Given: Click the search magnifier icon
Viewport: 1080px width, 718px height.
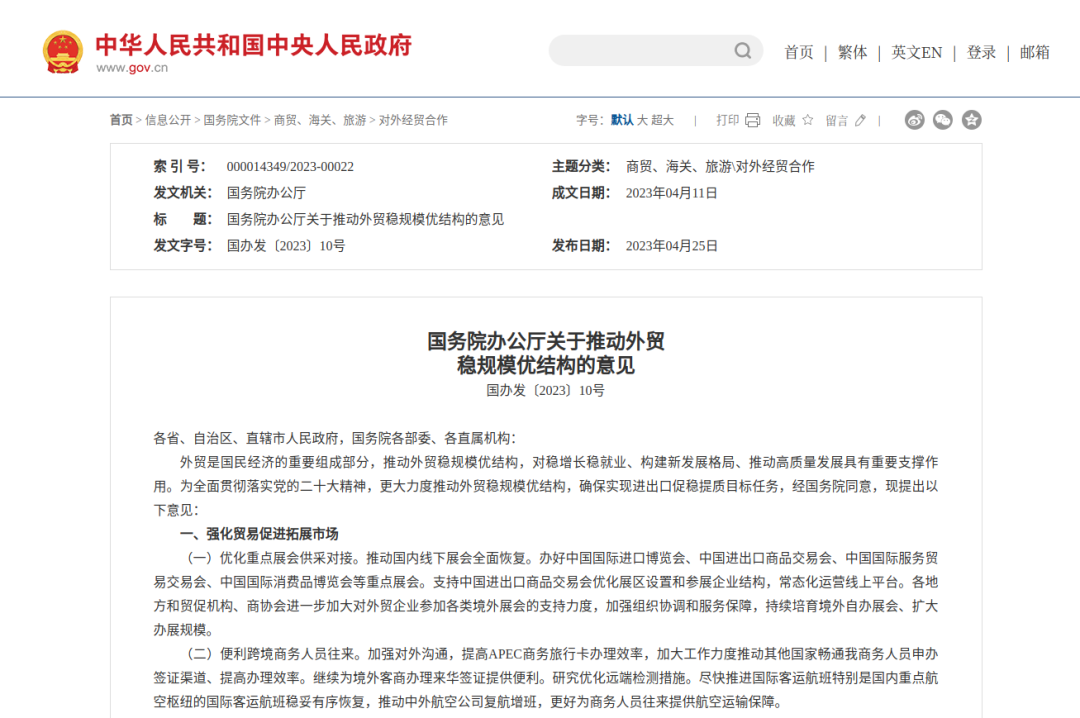Looking at the screenshot, I should click(x=743, y=51).
